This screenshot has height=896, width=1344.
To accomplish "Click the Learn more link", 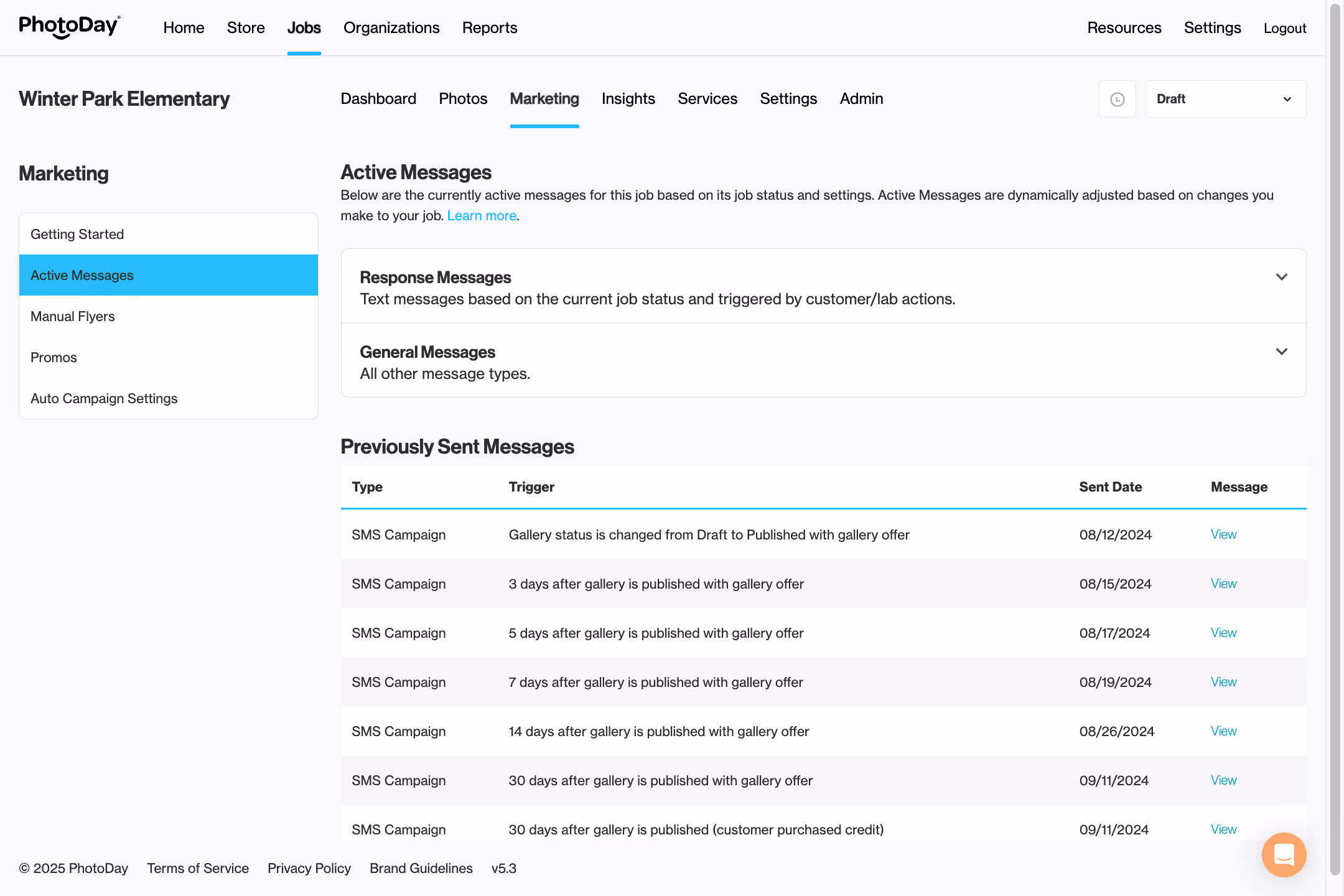I will pyautogui.click(x=482, y=215).
